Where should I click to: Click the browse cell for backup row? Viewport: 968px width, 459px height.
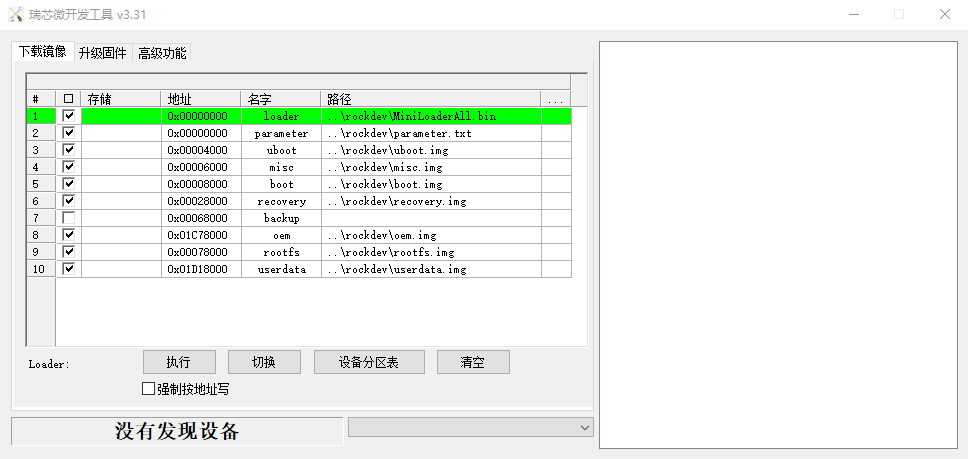[x=556, y=218]
